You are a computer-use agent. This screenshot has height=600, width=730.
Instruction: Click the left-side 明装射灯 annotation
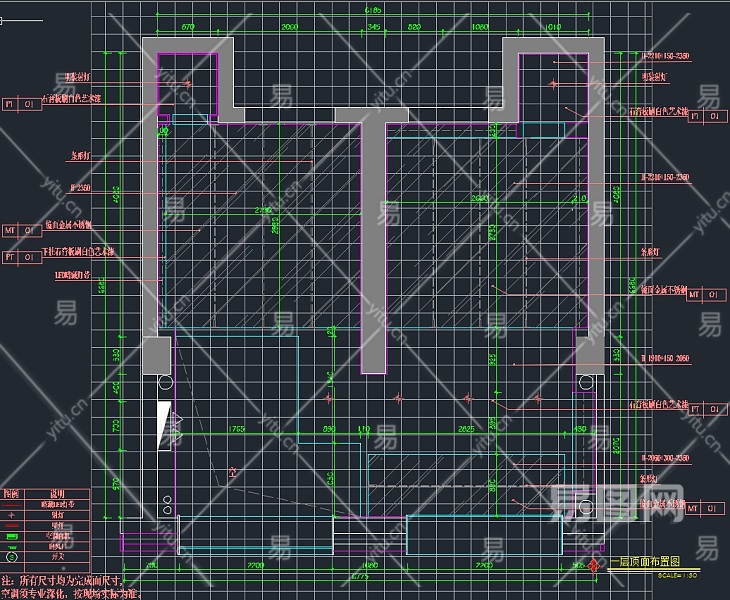tap(77, 77)
